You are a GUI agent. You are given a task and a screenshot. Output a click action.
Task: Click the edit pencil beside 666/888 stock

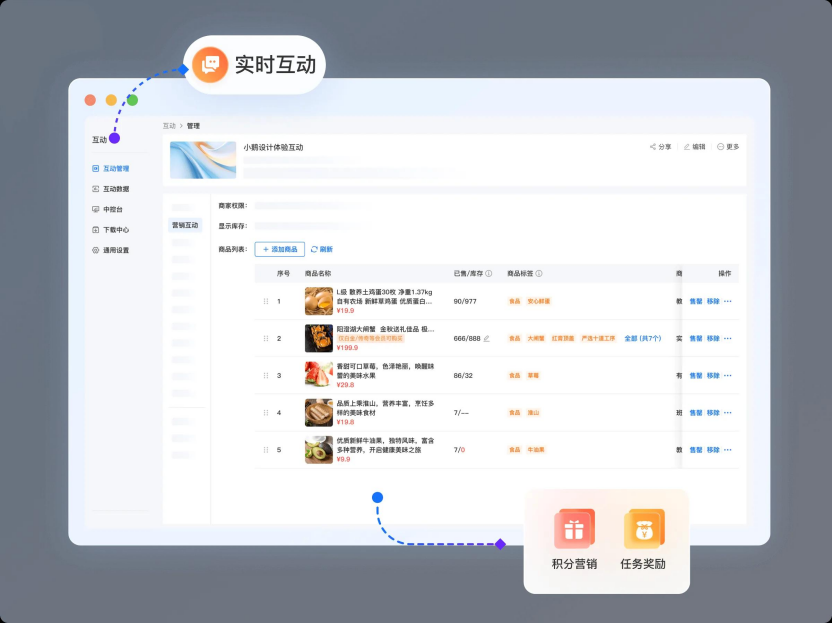(x=485, y=338)
